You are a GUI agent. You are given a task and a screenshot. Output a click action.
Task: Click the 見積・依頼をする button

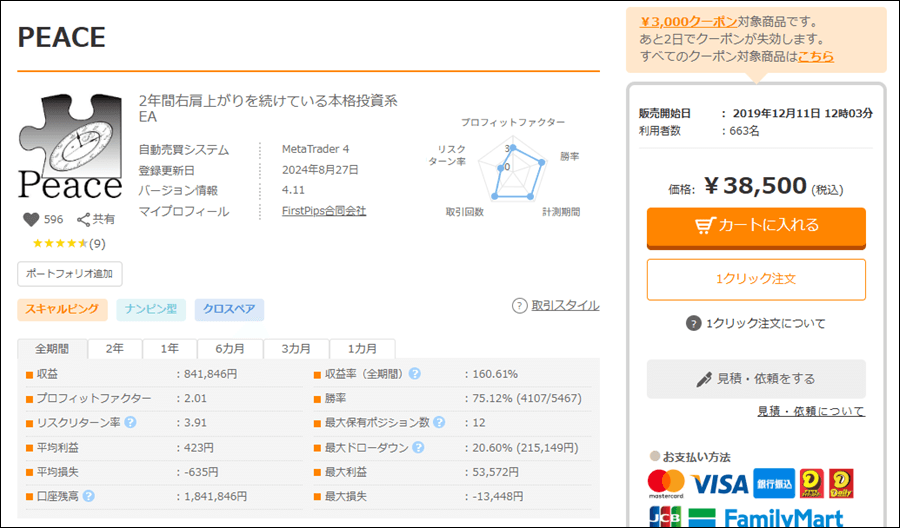756,379
